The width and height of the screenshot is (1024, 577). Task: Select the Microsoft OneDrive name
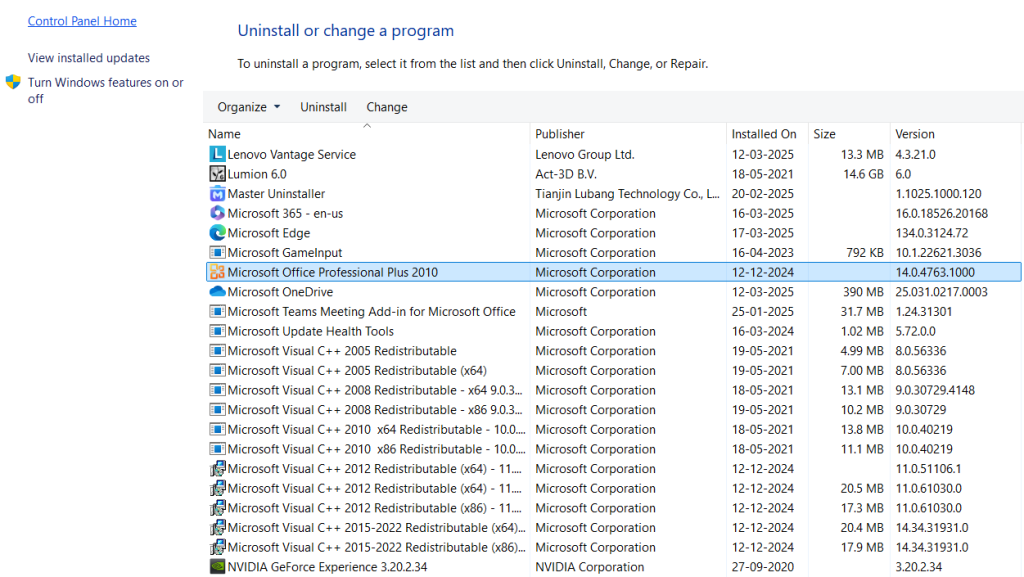coord(280,291)
